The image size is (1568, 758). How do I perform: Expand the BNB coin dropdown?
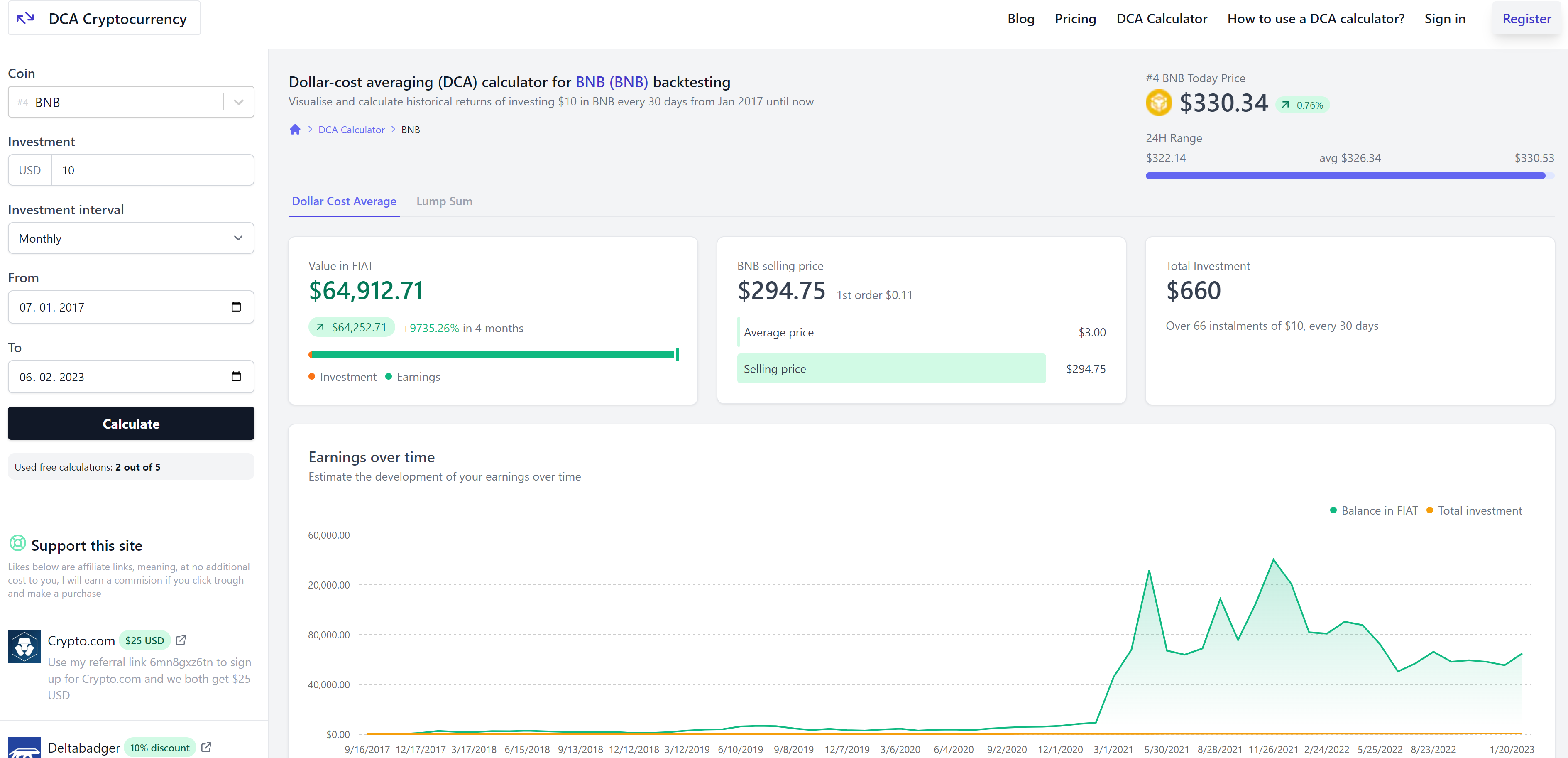pos(239,102)
